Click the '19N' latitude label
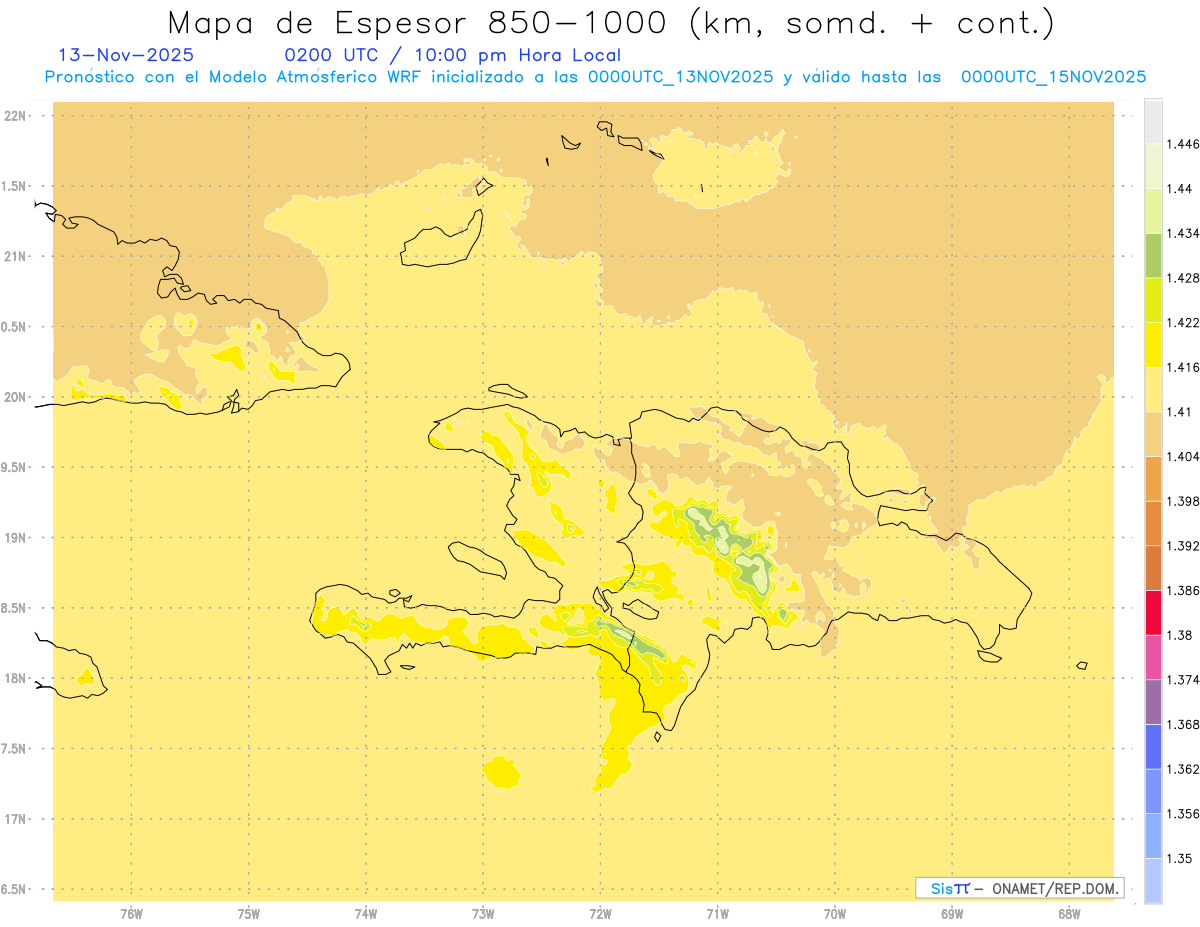The image size is (1200, 927). point(16,538)
